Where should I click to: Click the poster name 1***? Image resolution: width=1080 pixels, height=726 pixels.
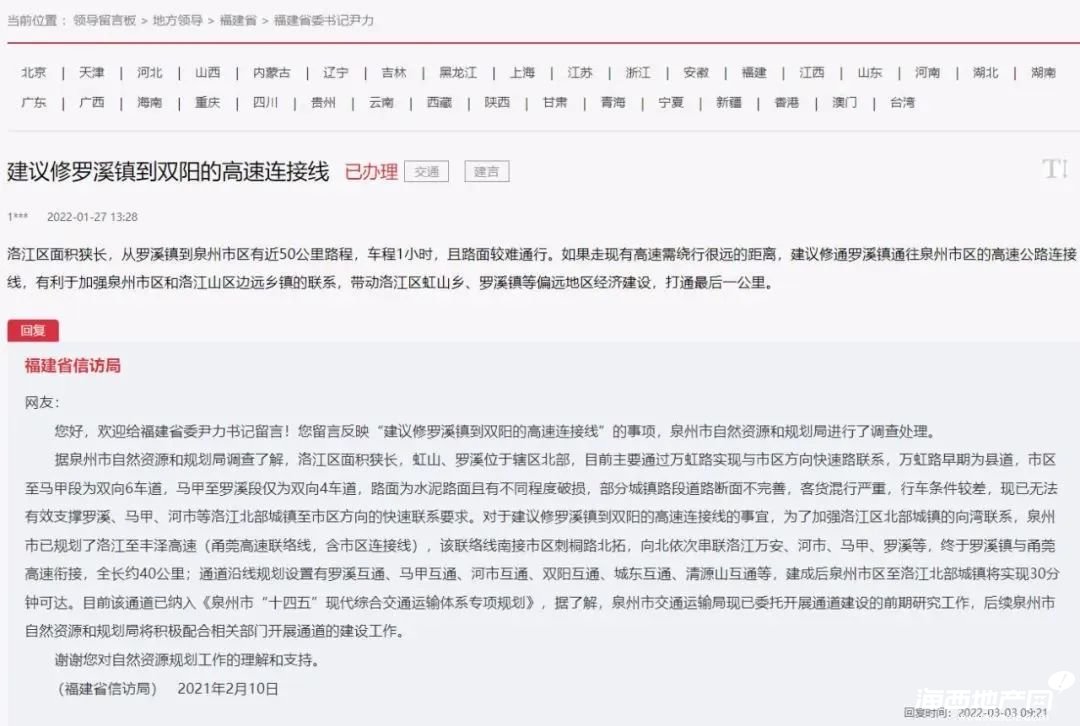click(17, 217)
